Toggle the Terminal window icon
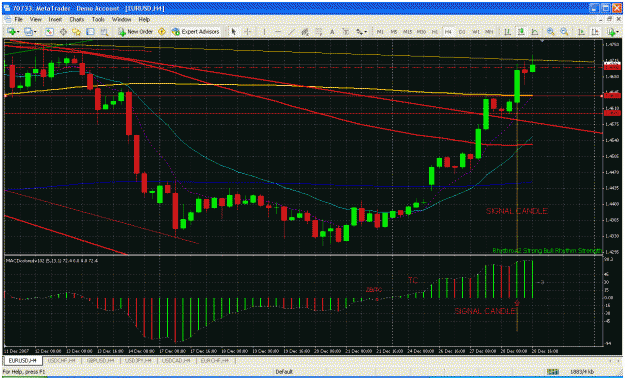This screenshot has height=378, width=625. 90,32
